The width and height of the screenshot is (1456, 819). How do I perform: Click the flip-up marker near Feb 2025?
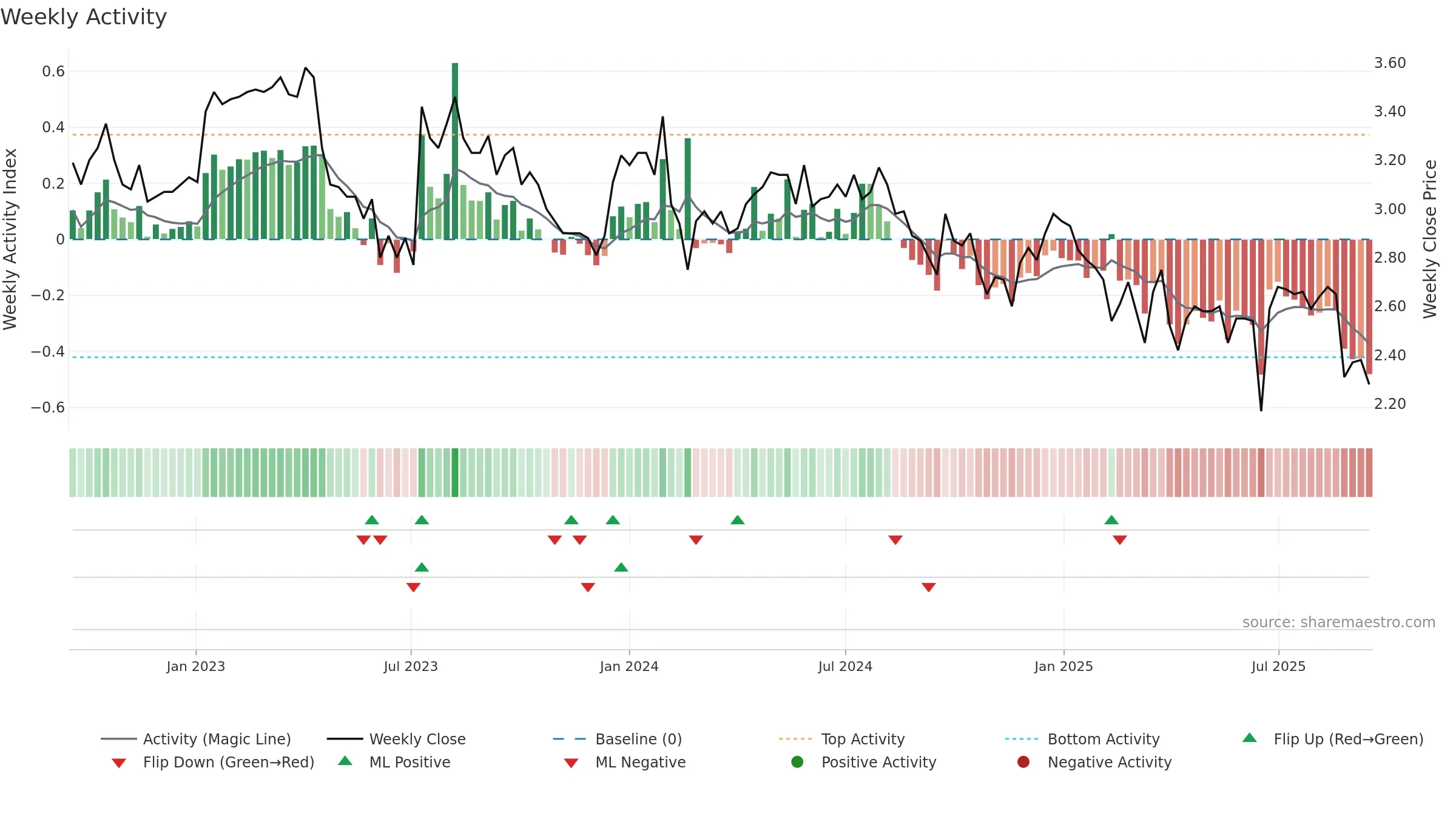(x=1111, y=520)
